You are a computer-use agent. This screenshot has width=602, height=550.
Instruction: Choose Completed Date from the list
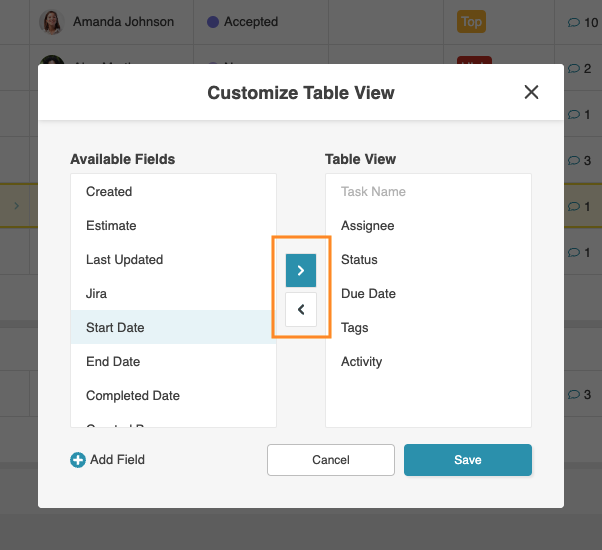pyautogui.click(x=133, y=396)
